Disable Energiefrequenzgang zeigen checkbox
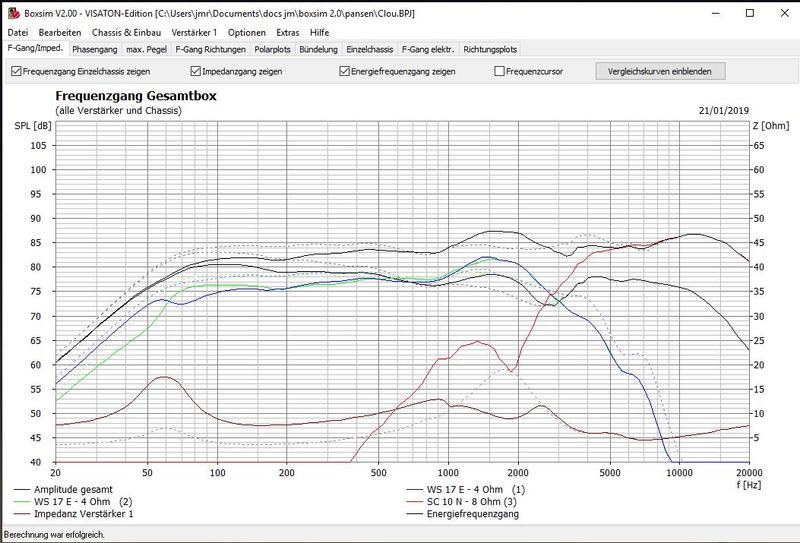This screenshot has width=800, height=543. coord(345,72)
